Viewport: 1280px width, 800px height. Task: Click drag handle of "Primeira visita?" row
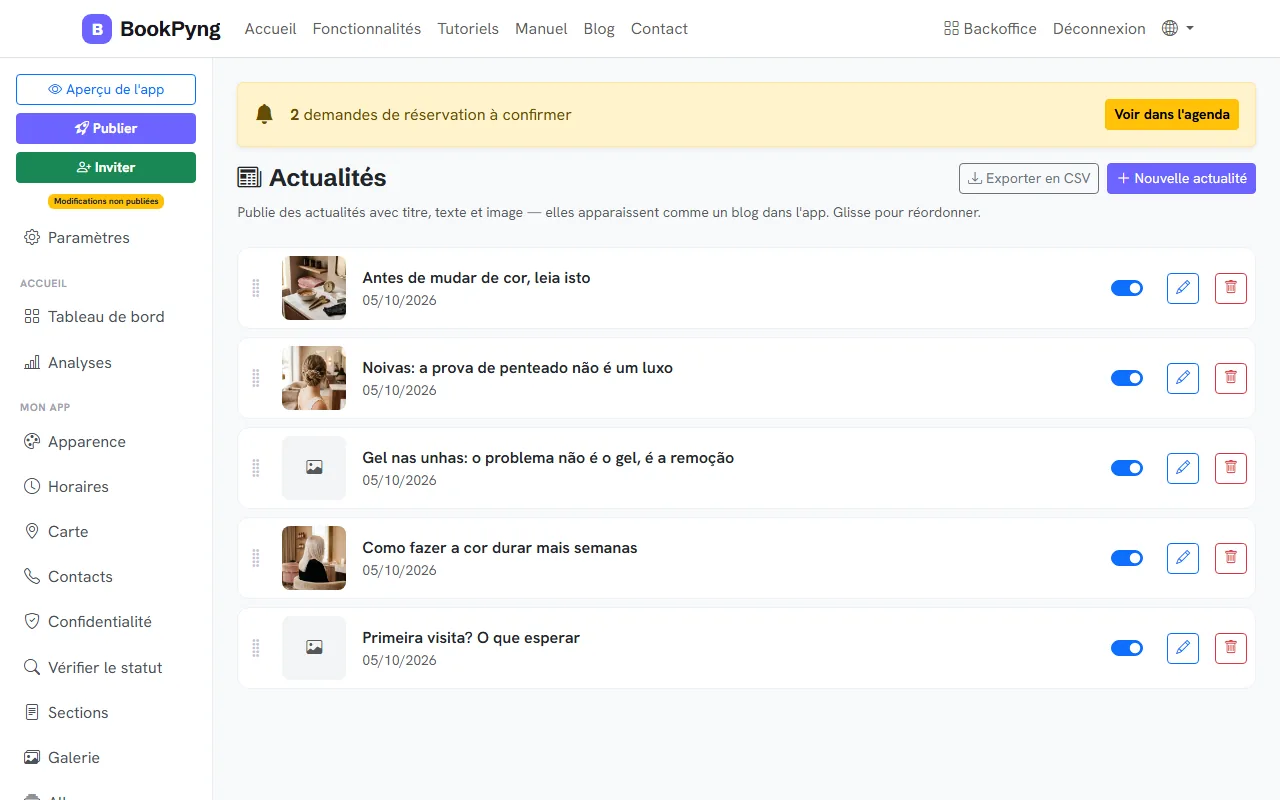click(x=256, y=648)
